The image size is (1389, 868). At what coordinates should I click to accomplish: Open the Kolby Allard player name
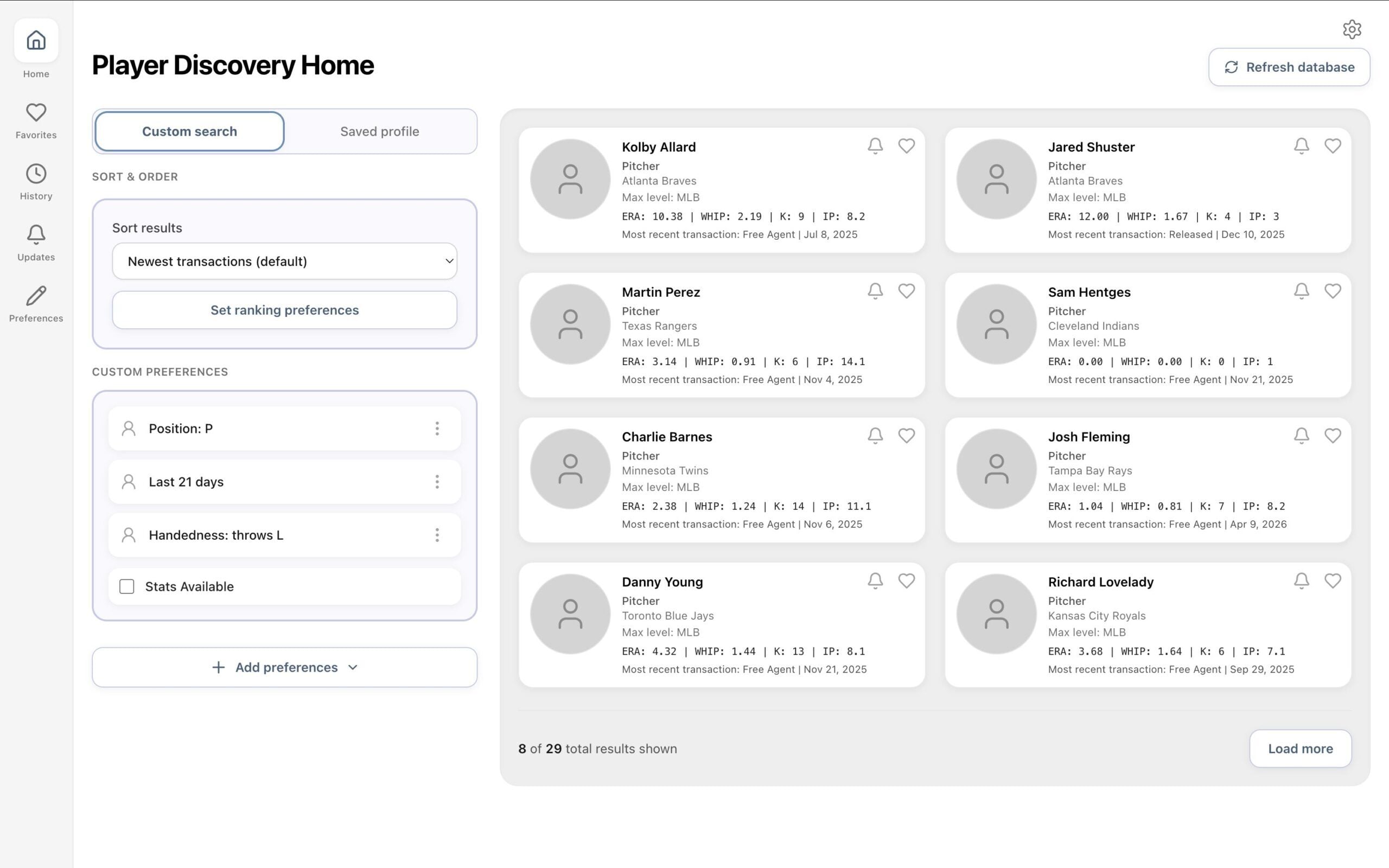[x=659, y=147]
